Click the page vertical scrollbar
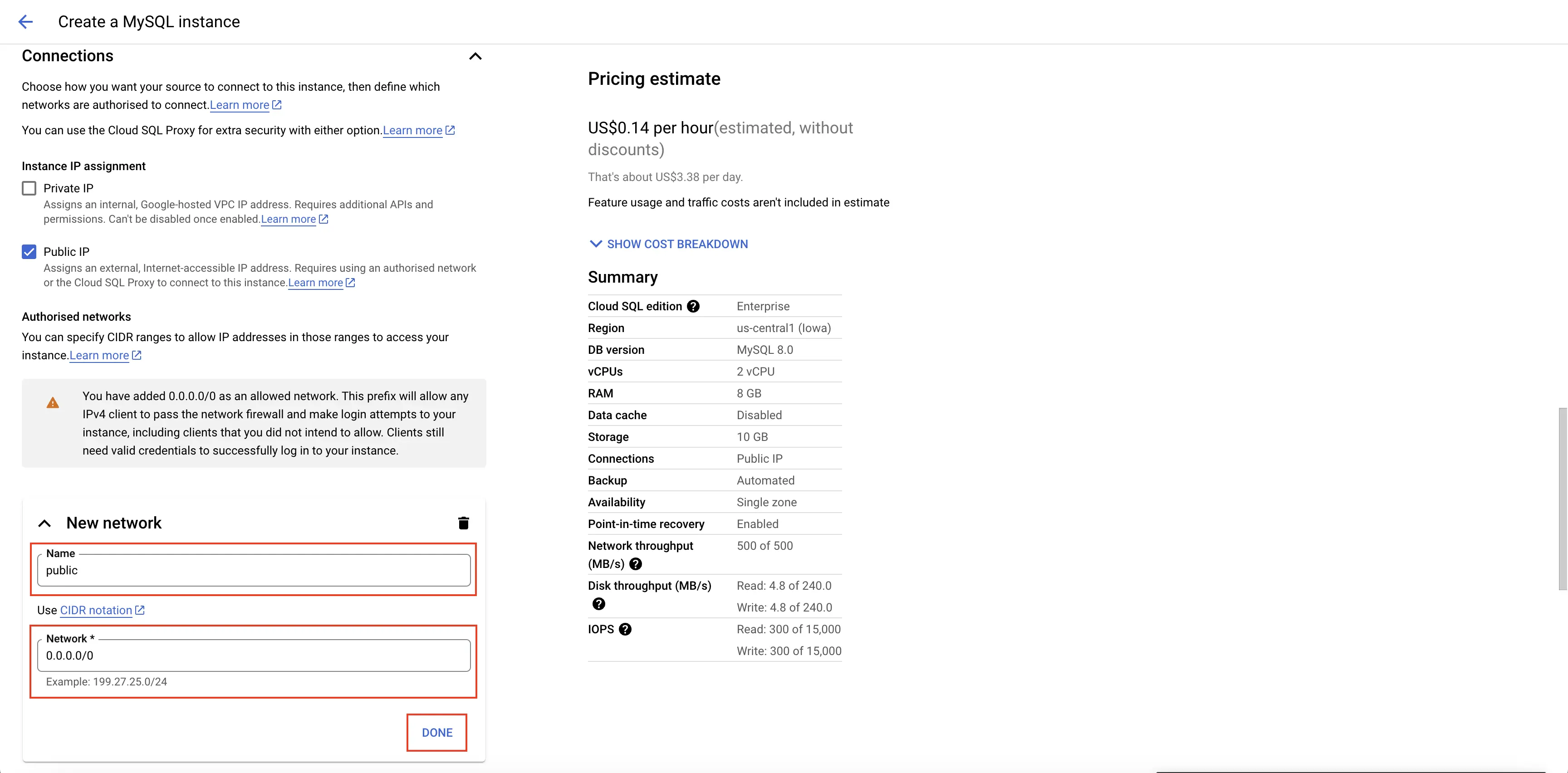Image resolution: width=1568 pixels, height=773 pixels. 1562,499
